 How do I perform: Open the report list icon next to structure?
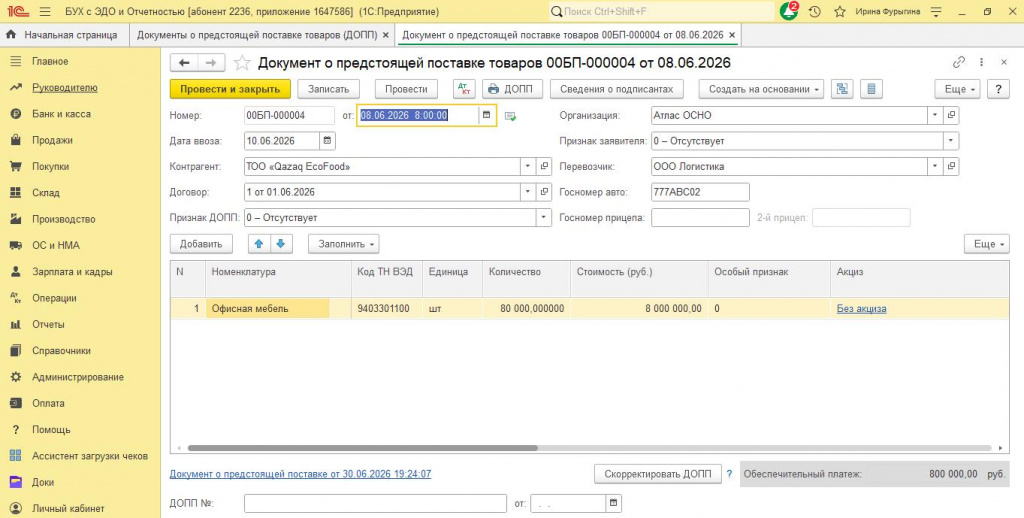coord(871,89)
